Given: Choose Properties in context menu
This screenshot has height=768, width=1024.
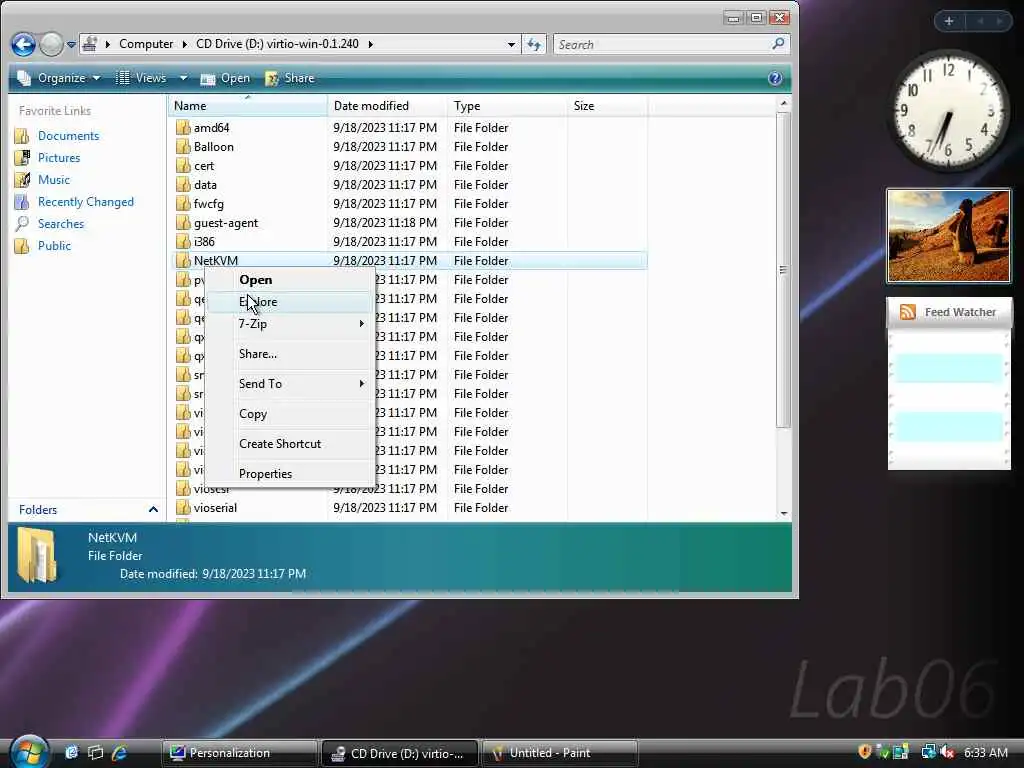Looking at the screenshot, I should 290,474.
